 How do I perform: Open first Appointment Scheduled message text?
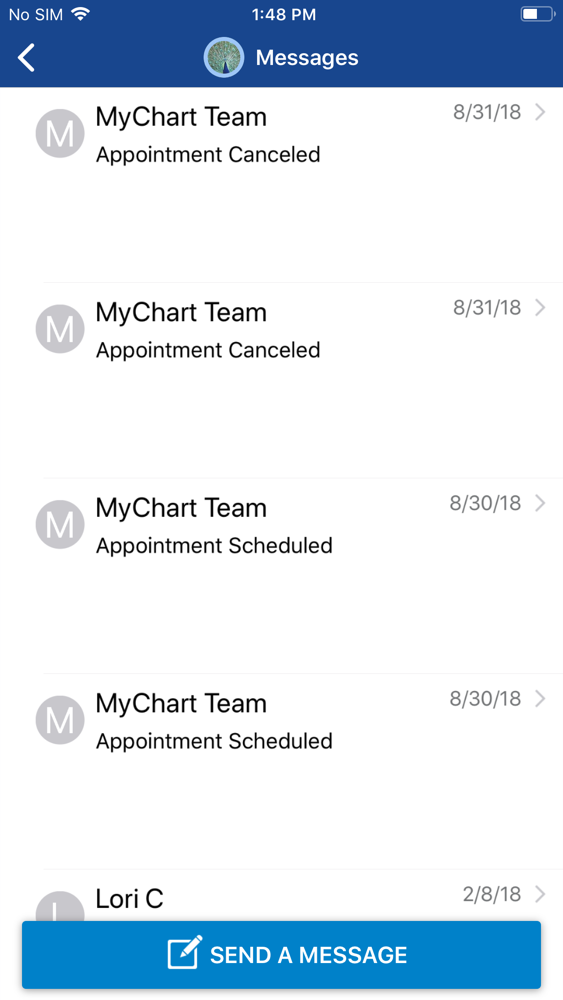tap(214, 546)
